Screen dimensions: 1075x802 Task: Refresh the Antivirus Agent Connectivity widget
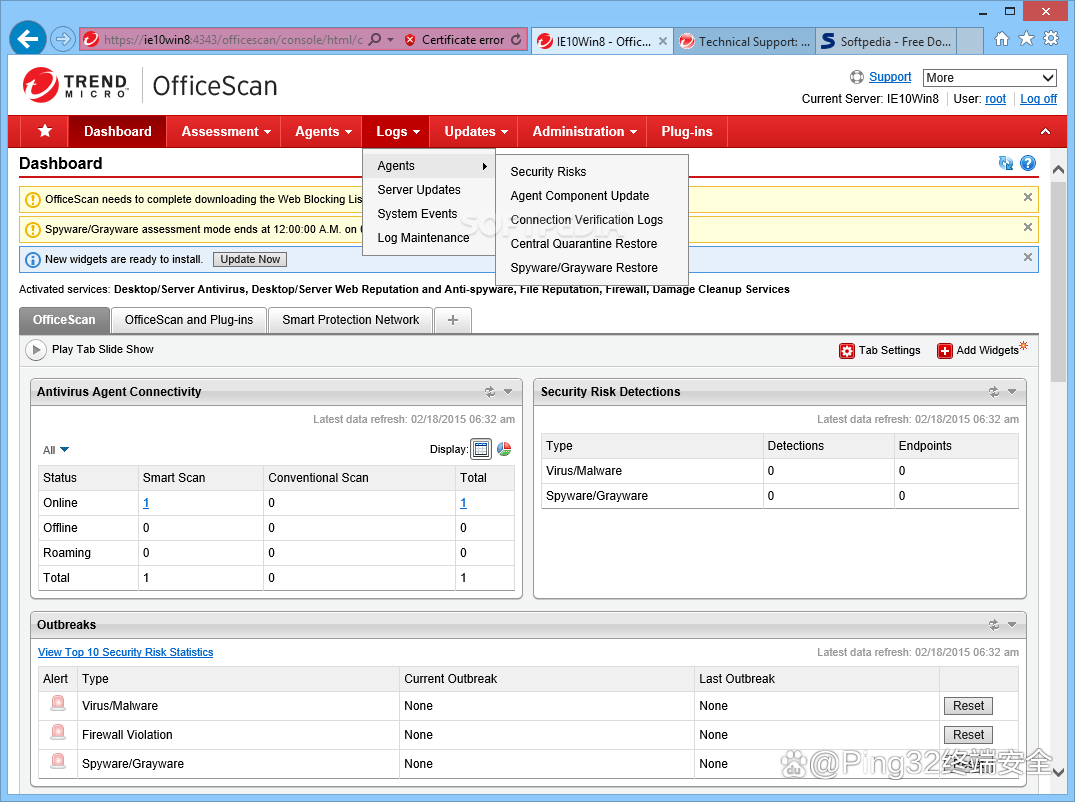click(490, 392)
